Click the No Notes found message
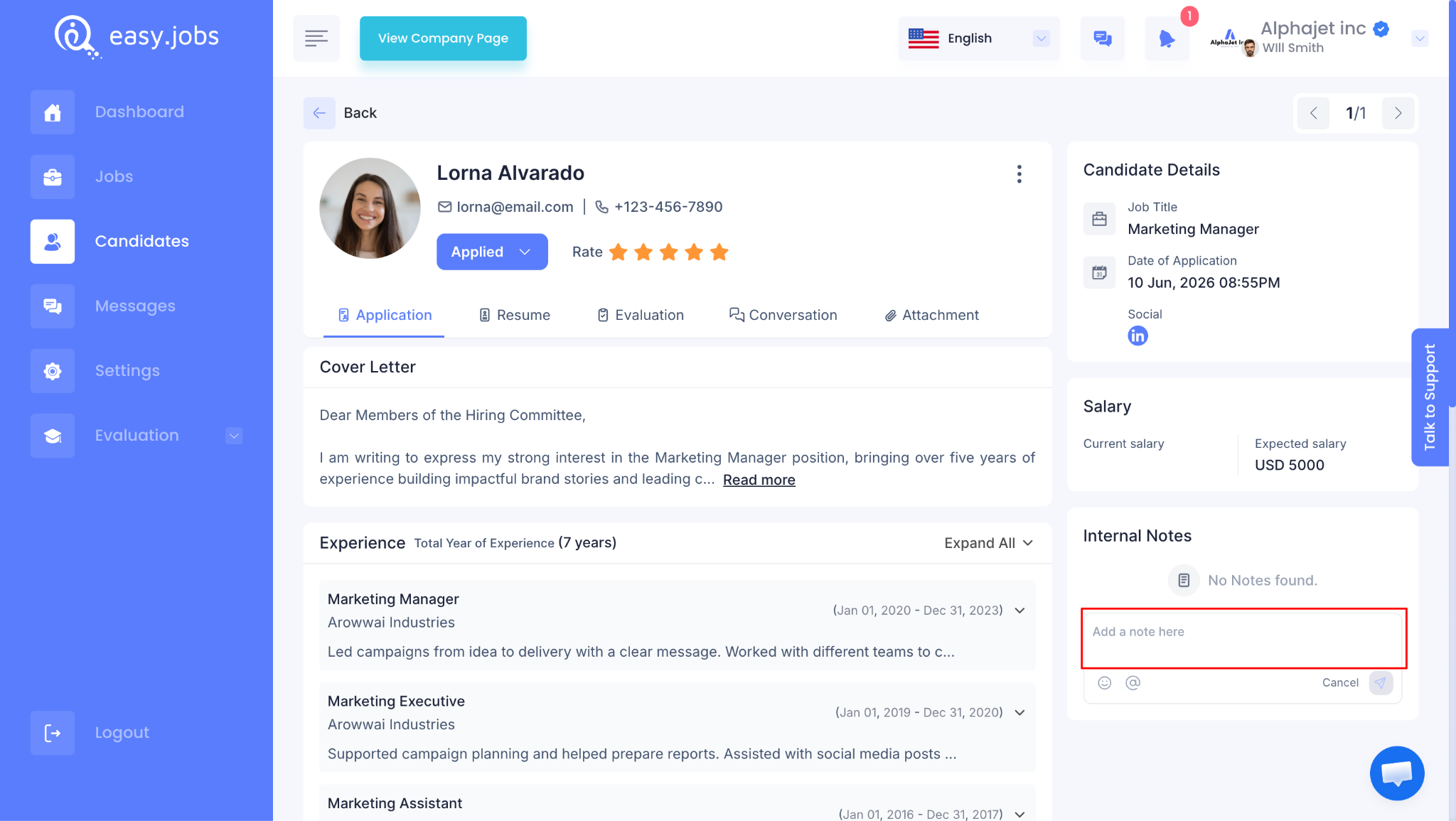 [x=1262, y=581]
